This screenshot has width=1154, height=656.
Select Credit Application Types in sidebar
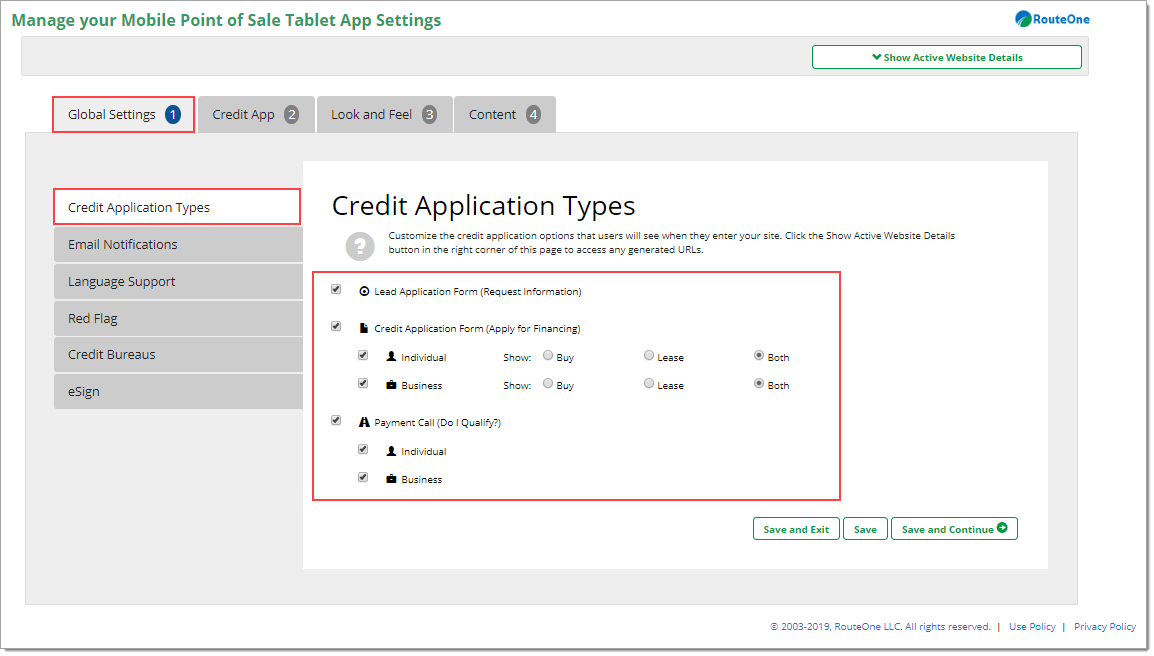(177, 207)
